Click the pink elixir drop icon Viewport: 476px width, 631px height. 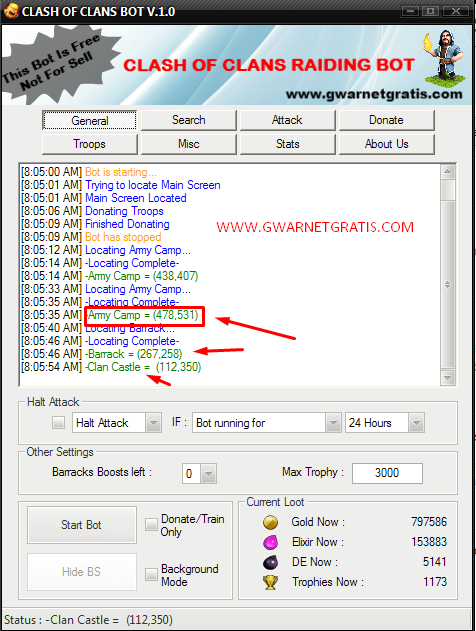coord(270,542)
